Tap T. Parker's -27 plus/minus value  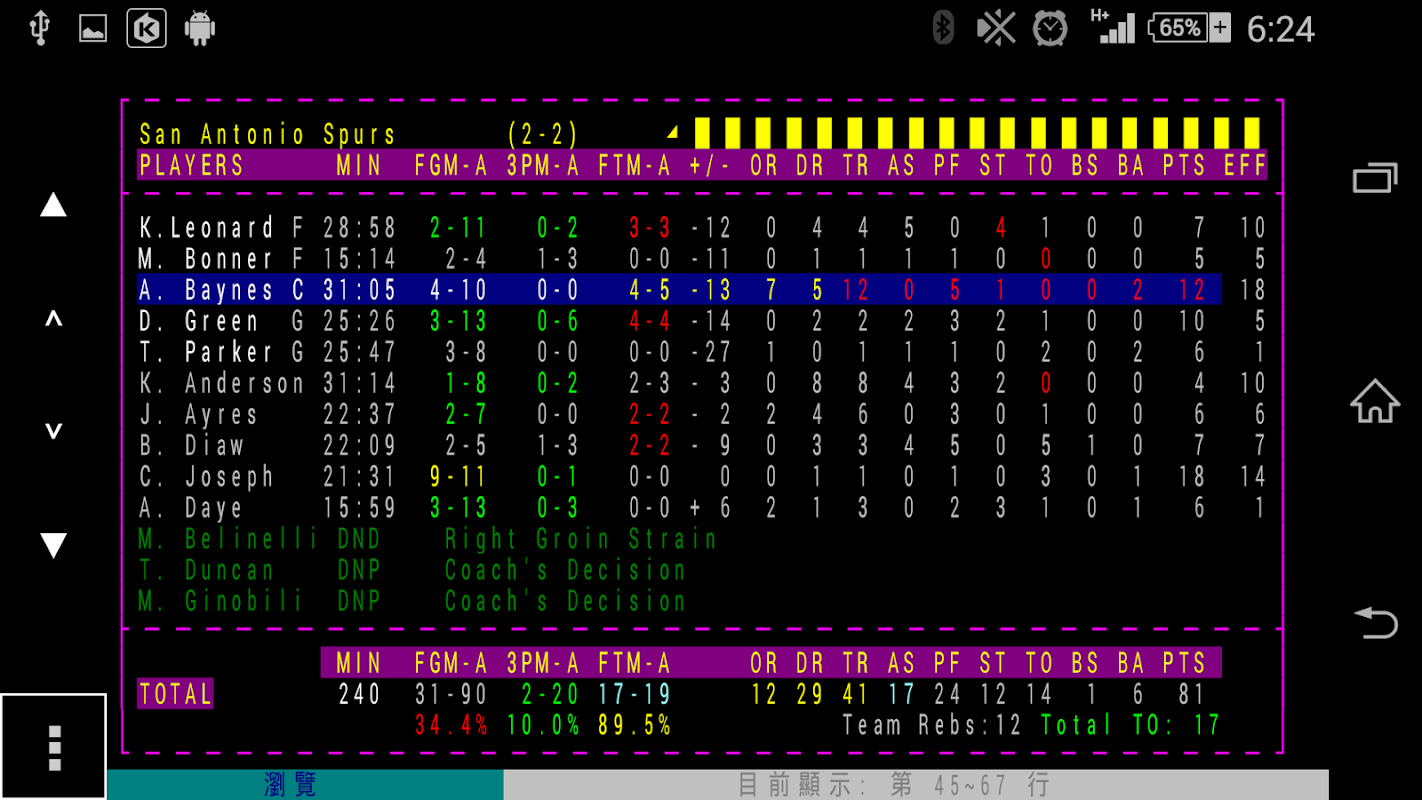point(710,352)
